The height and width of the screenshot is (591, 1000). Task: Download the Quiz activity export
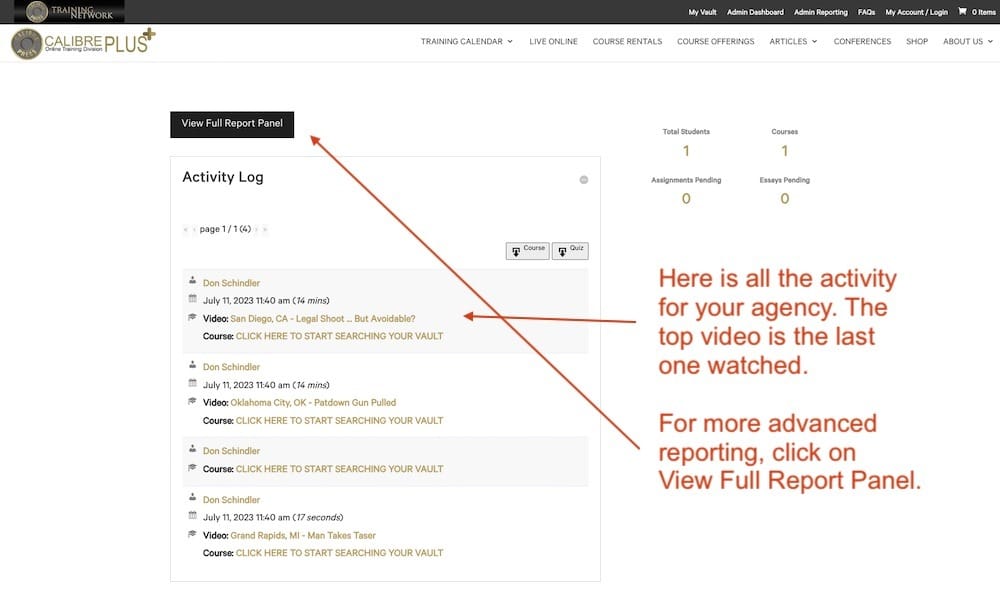pos(570,251)
